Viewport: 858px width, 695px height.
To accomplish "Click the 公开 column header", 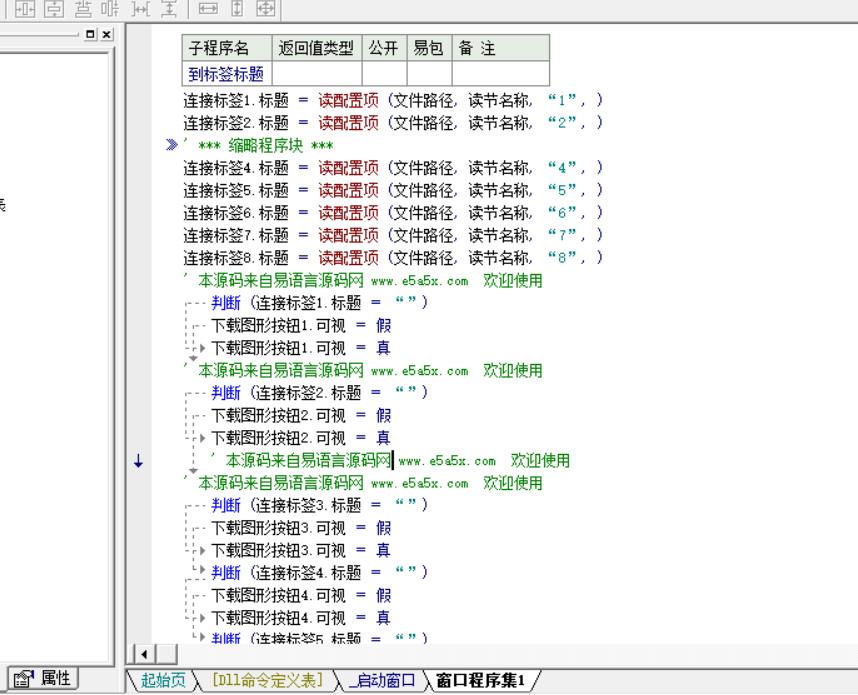I will [x=384, y=48].
